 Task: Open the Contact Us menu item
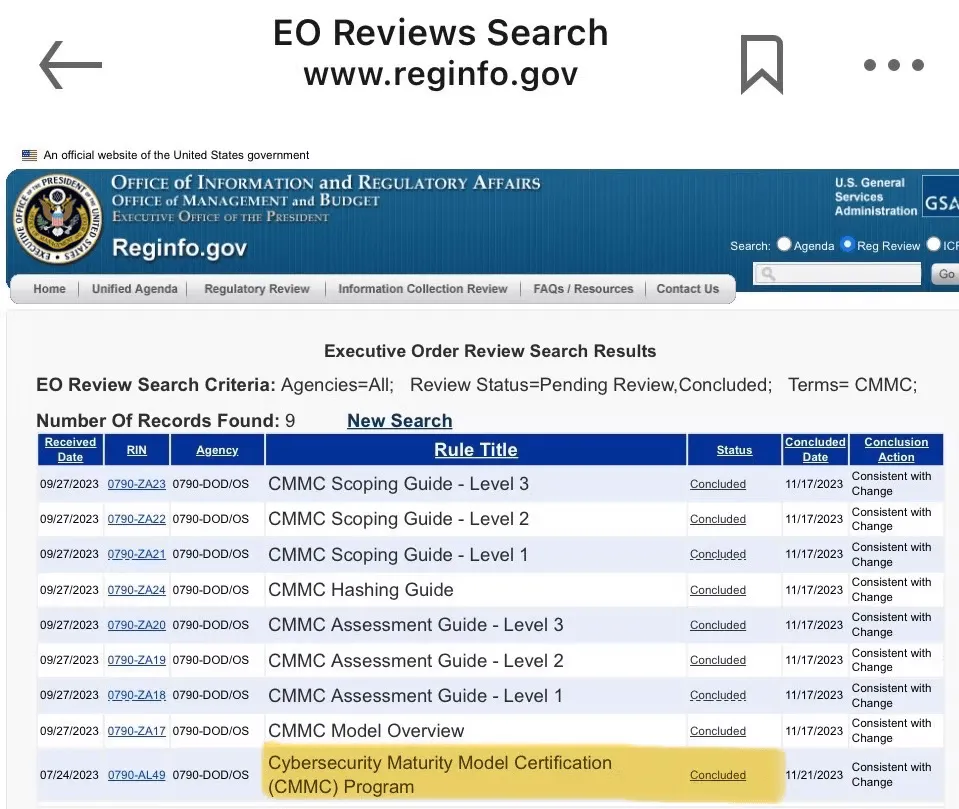pos(687,289)
